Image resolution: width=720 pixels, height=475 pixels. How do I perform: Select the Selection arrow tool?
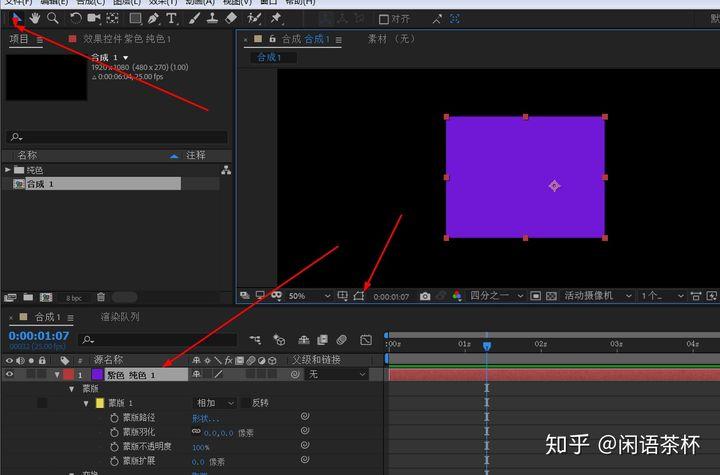17,18
